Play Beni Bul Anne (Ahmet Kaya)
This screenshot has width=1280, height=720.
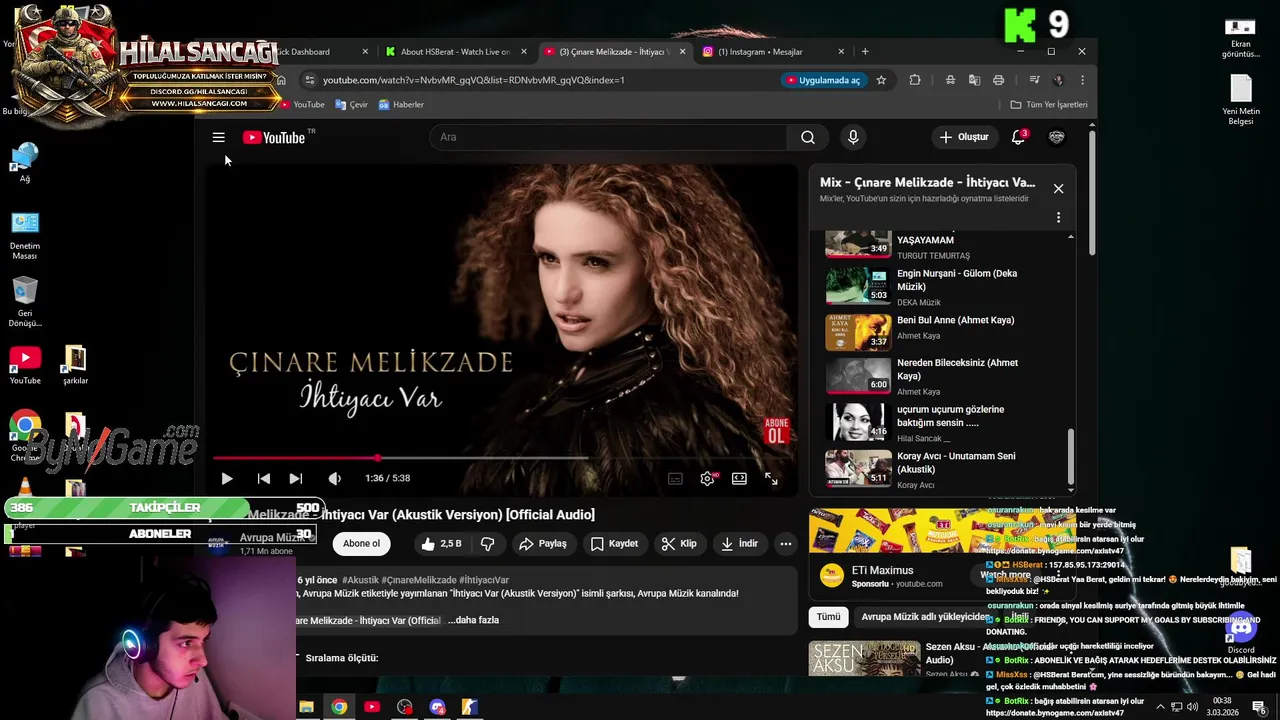(x=945, y=332)
